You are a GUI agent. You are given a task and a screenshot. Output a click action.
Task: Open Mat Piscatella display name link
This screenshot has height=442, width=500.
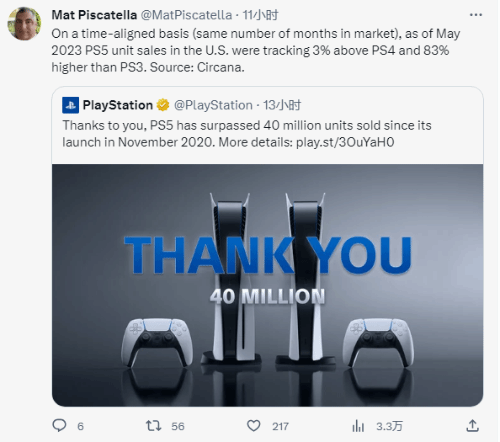(94, 15)
